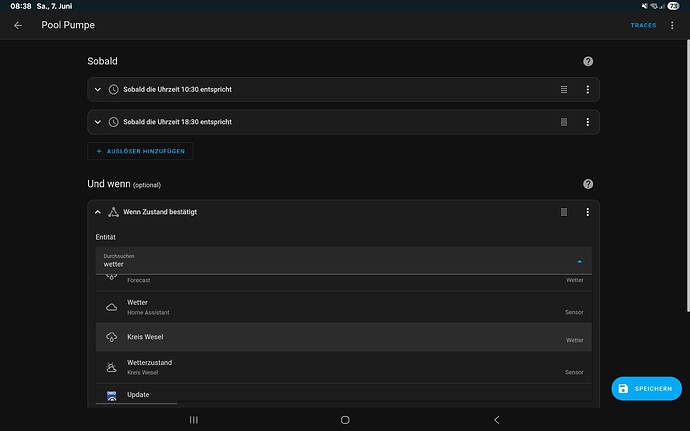The width and height of the screenshot is (690, 431).
Task: Add a trigger with Auslöser hinzufügen
Action: tap(140, 151)
